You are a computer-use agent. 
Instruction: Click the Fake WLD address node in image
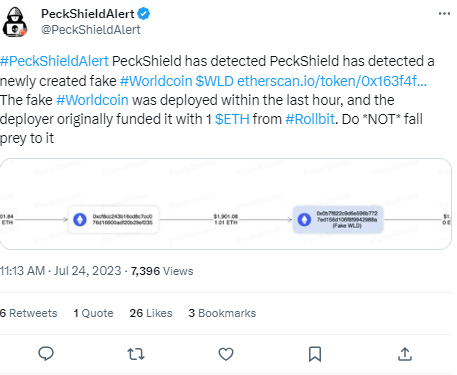(x=338, y=219)
